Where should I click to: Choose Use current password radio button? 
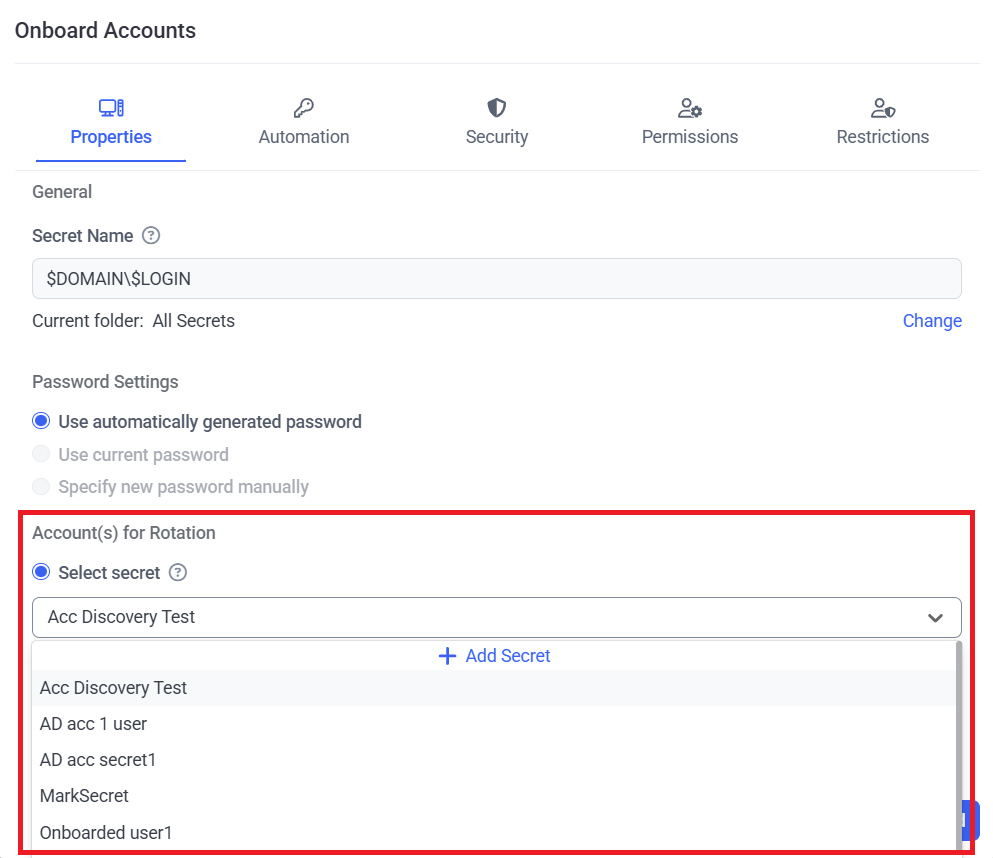41,455
